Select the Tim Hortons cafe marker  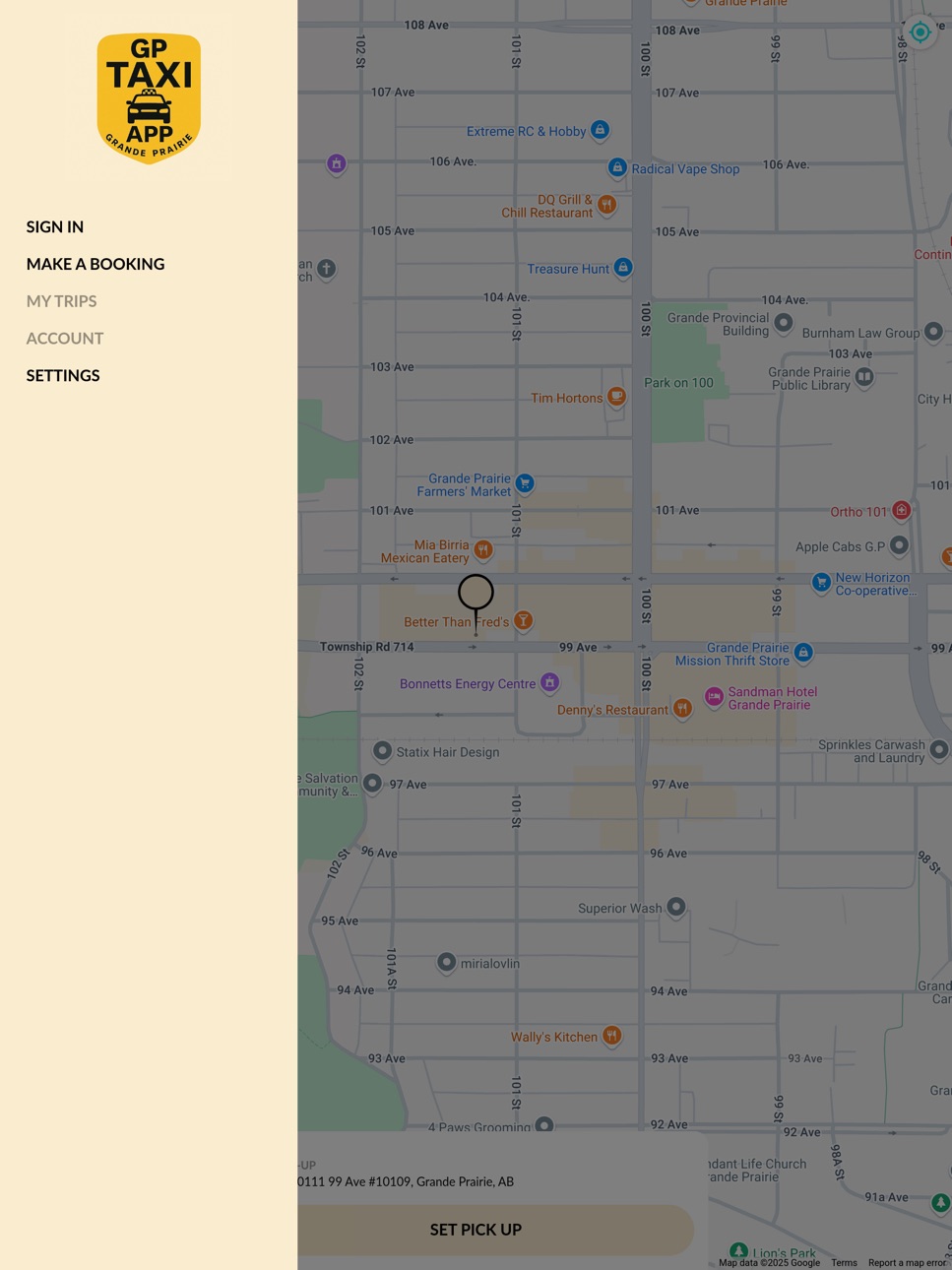point(616,397)
